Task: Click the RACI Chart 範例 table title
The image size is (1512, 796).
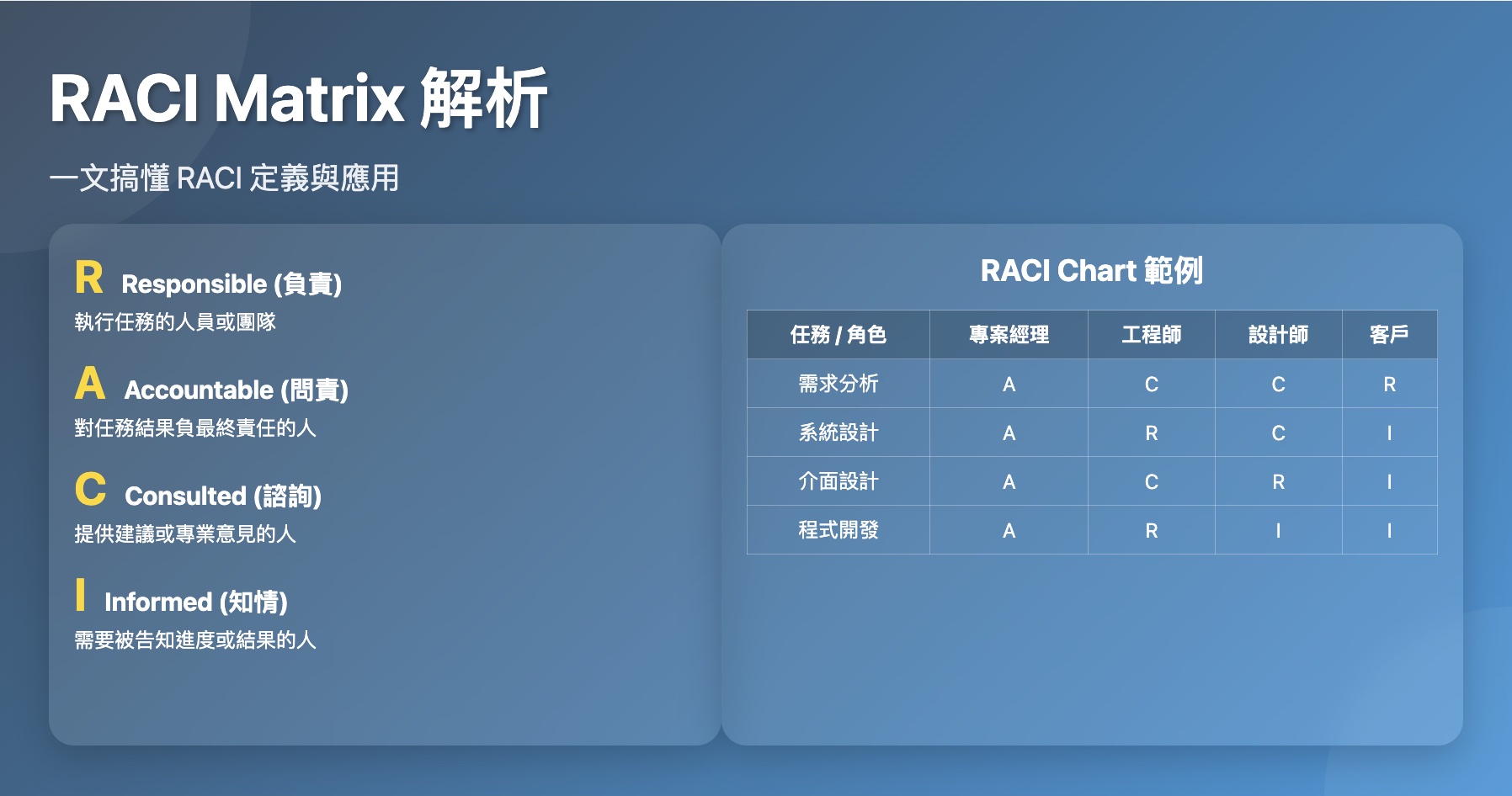Action: (1096, 271)
